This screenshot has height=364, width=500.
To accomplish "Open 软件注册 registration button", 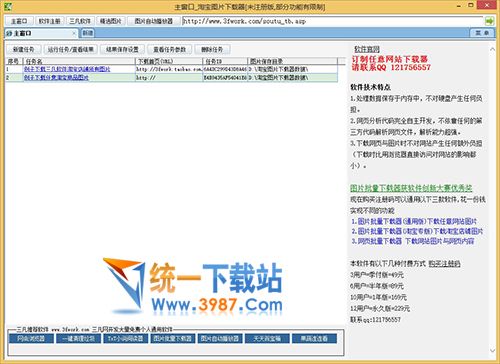I will pyautogui.click(x=49, y=21).
